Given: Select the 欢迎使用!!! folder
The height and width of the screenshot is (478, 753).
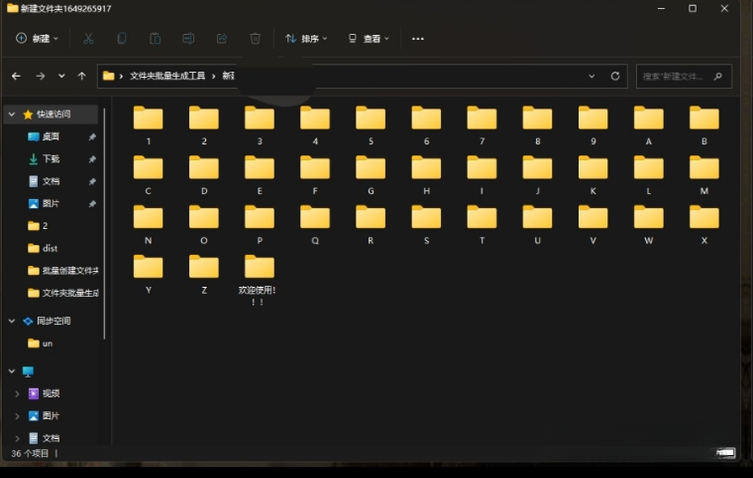Looking at the screenshot, I should point(259,280).
